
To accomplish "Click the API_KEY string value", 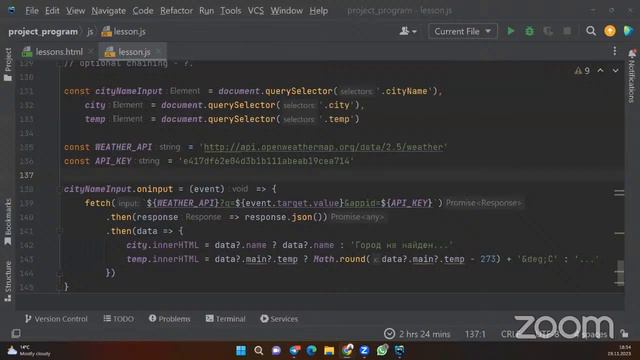I will click(266, 161).
